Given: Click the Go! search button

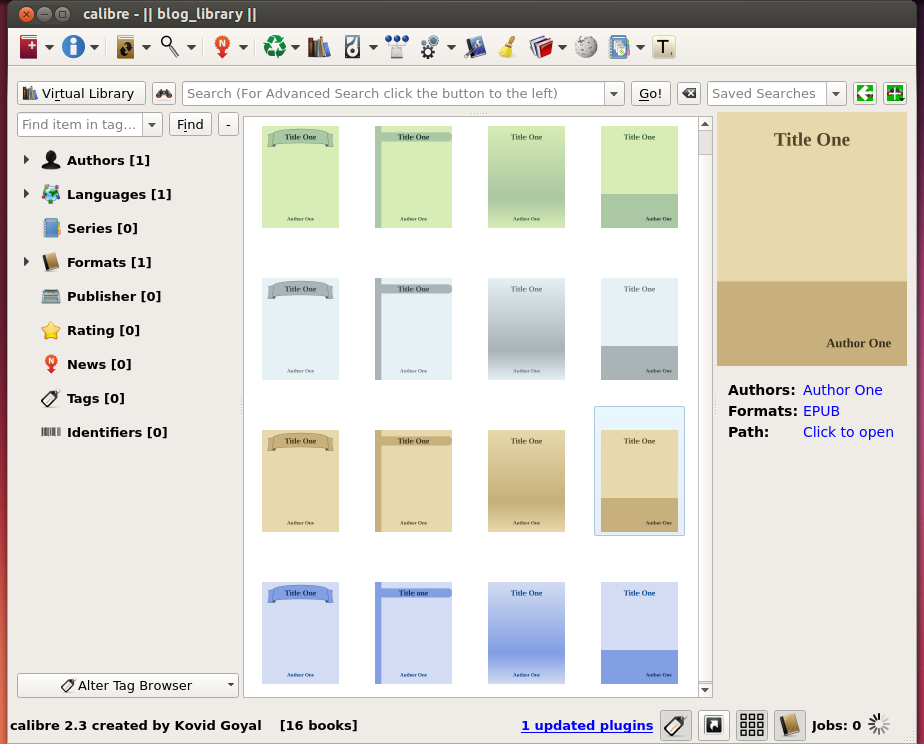Looking at the screenshot, I should pos(651,94).
